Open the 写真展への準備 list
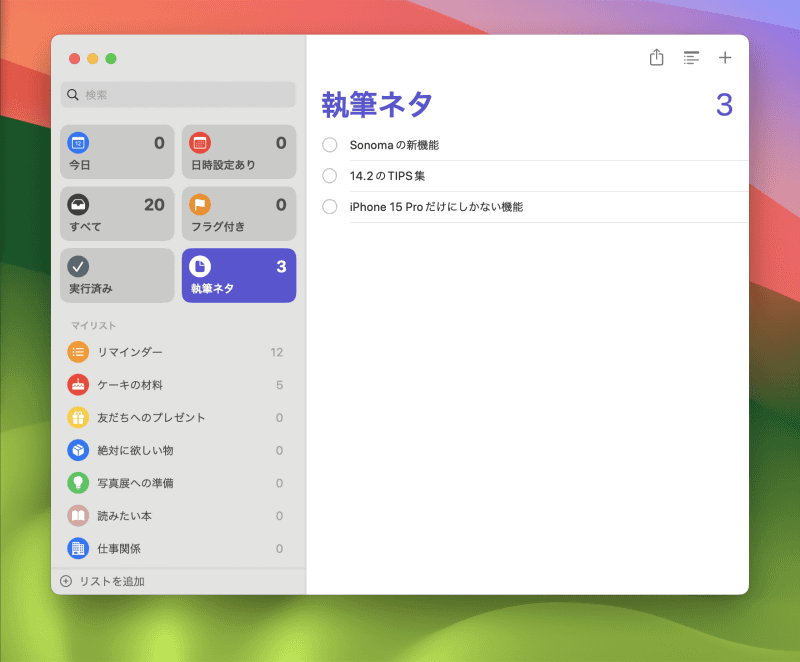Viewport: 800px width, 662px height. point(176,483)
